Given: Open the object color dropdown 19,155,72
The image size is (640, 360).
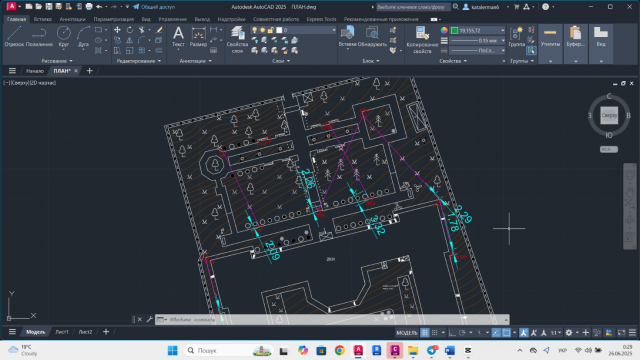Looking at the screenshot, I should 478,30.
